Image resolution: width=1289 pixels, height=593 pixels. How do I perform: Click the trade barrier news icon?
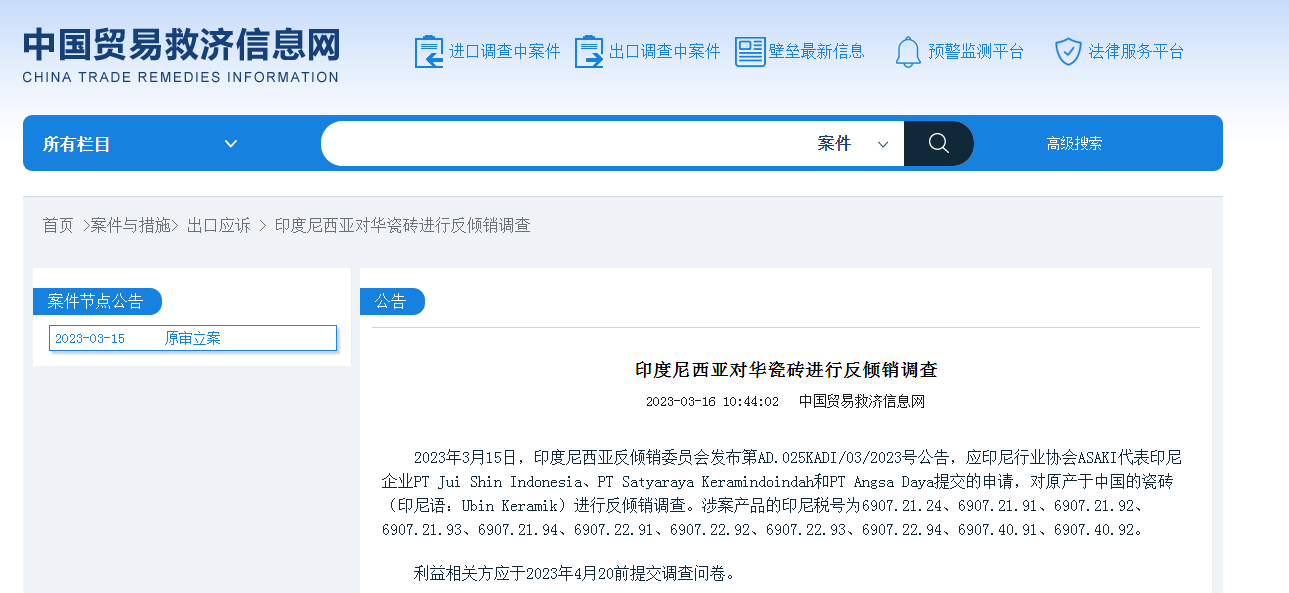(x=749, y=51)
